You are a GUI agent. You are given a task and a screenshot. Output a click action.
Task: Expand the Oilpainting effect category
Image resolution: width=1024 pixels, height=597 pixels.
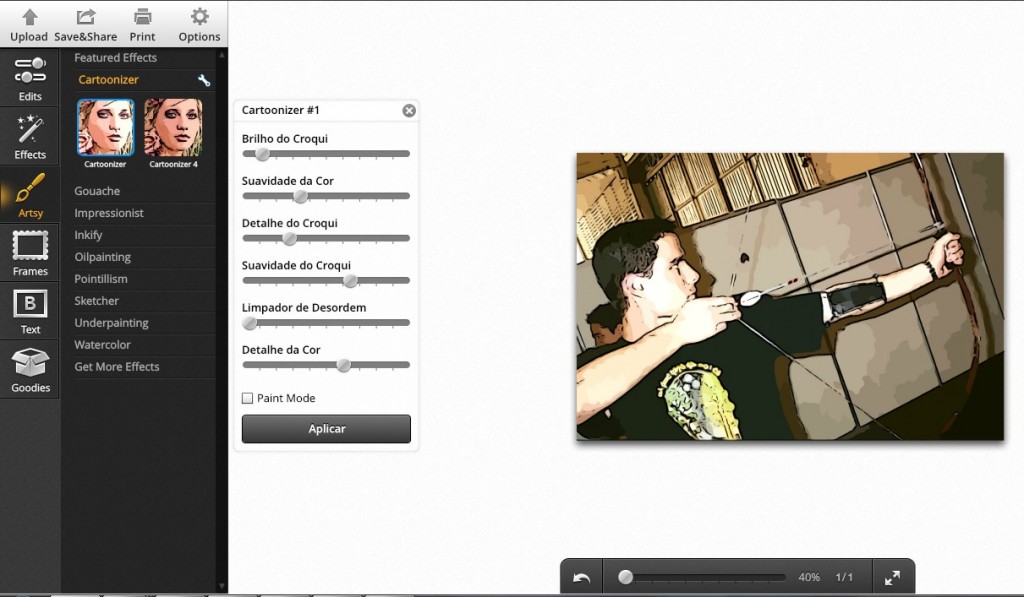(x=102, y=257)
